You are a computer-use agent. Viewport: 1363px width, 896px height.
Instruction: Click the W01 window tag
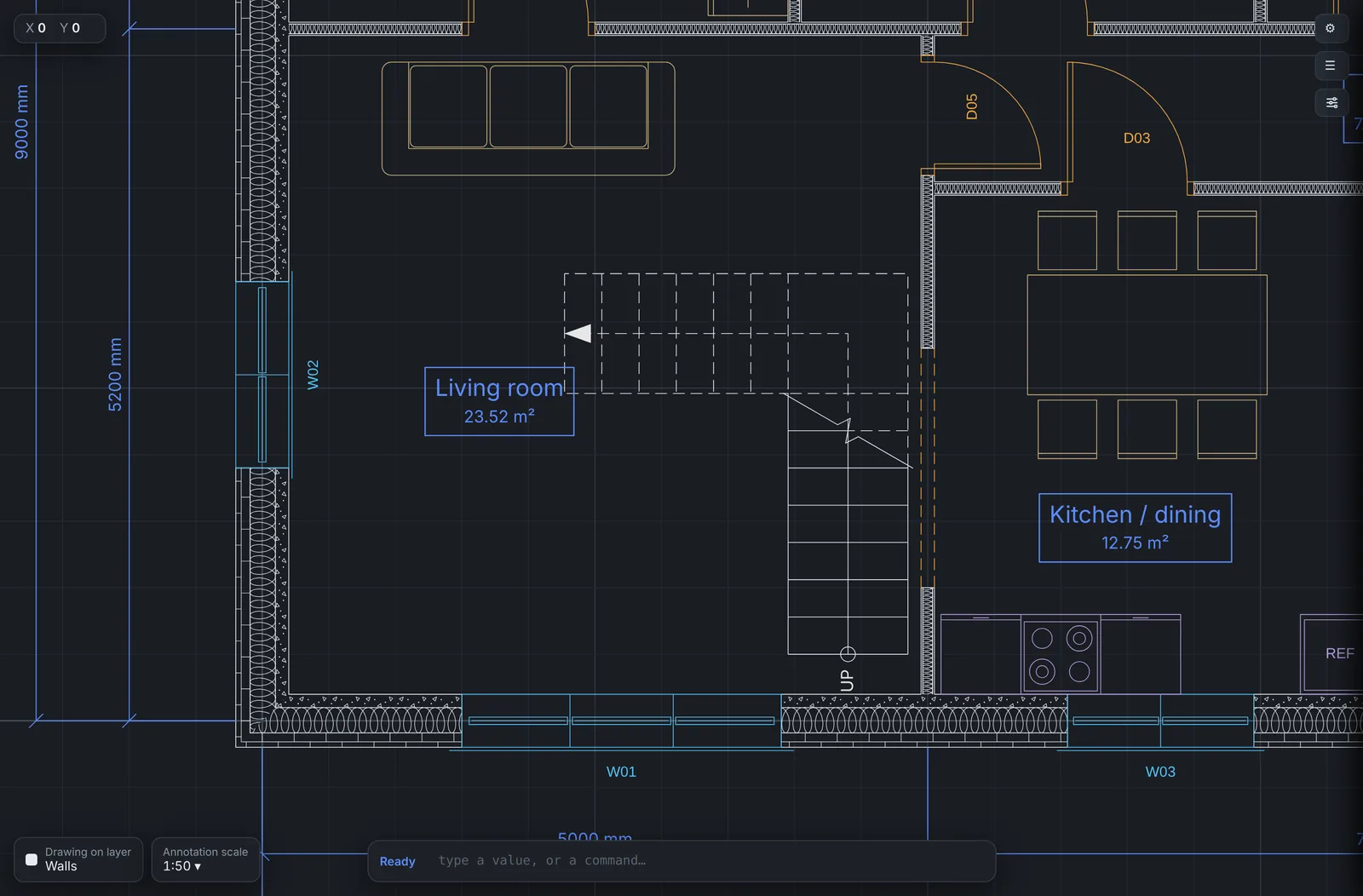tap(621, 772)
